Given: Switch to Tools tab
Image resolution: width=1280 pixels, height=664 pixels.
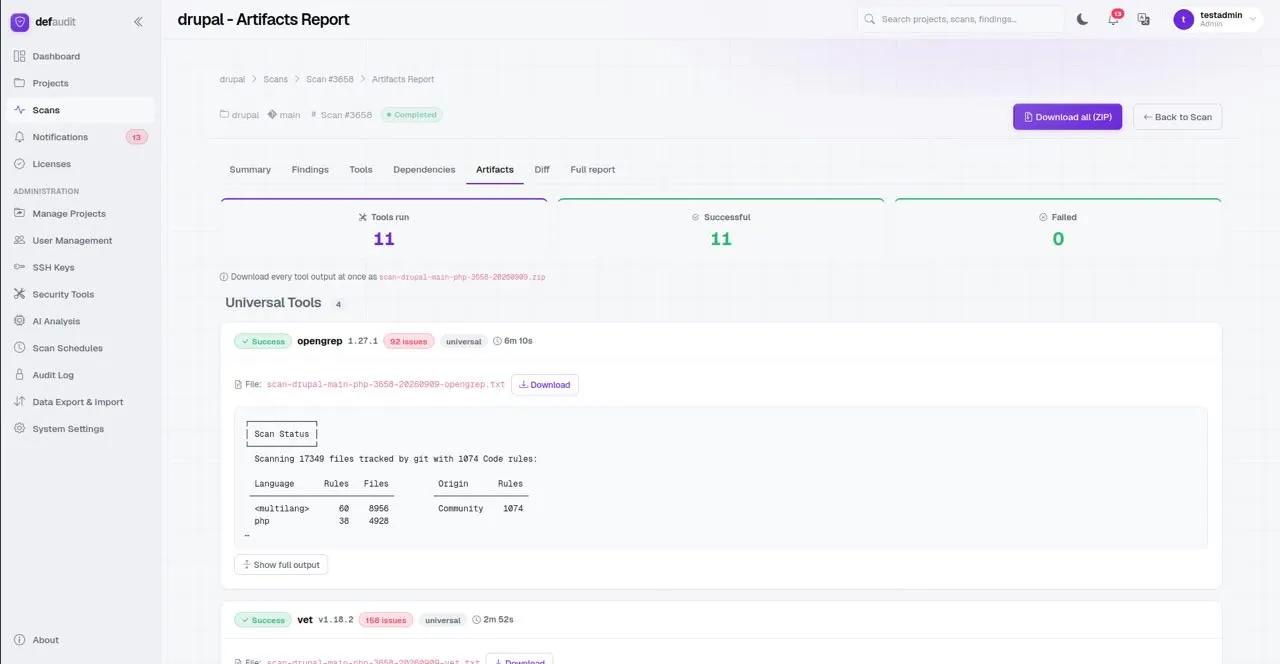Looking at the screenshot, I should 361,170.
